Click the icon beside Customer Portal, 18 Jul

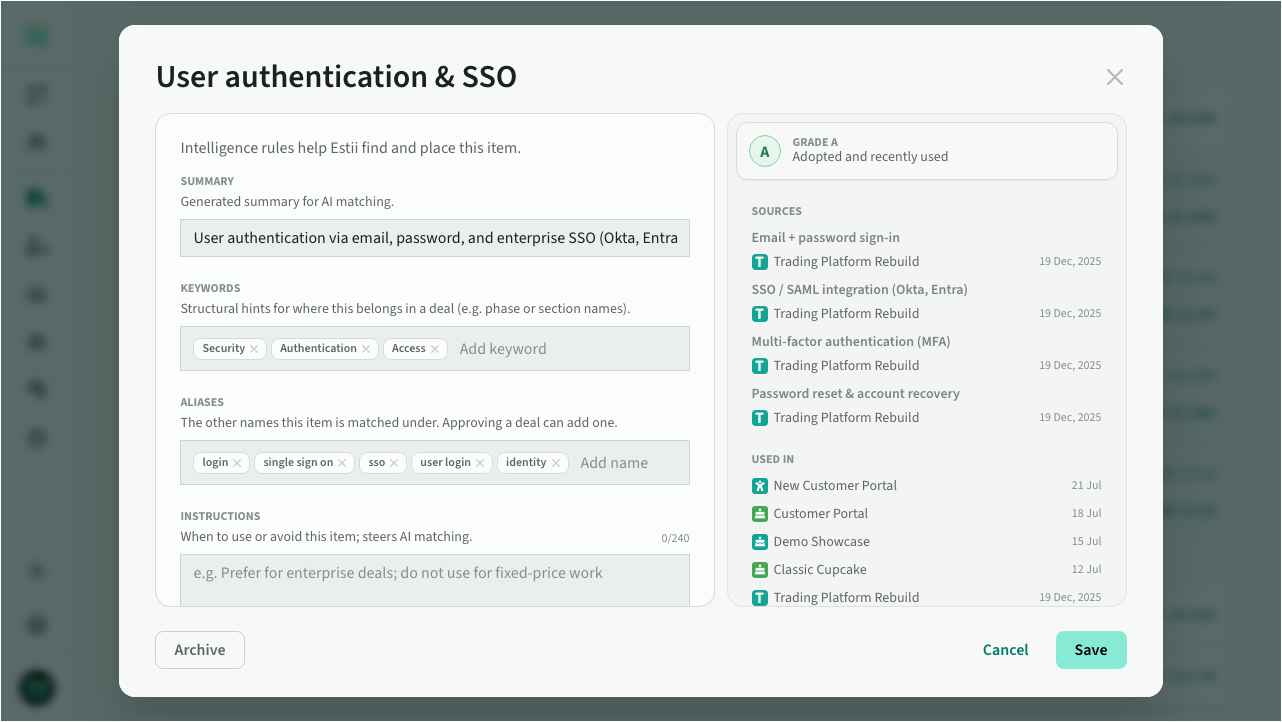click(x=760, y=514)
